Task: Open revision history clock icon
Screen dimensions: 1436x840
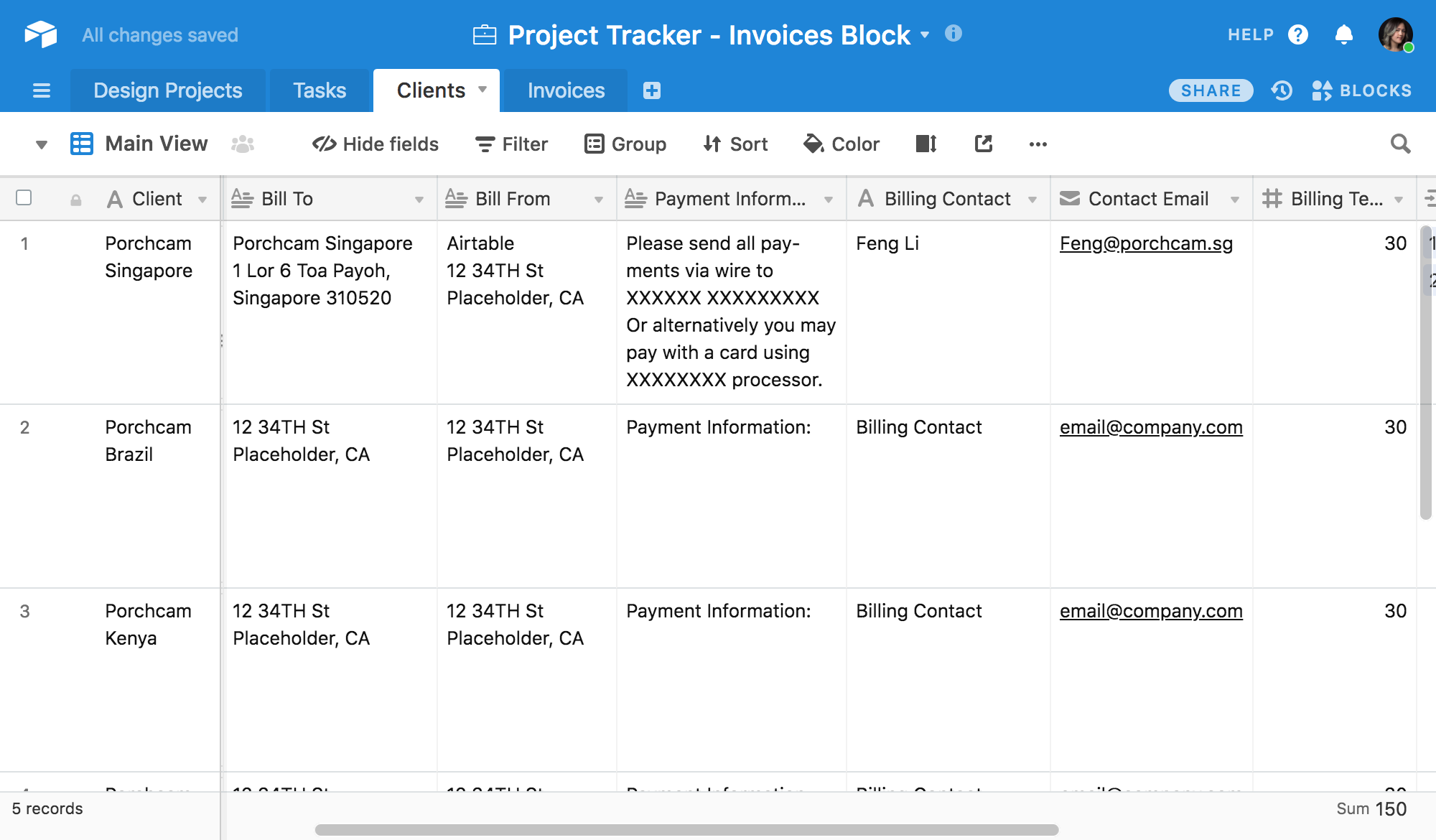Action: click(1282, 90)
